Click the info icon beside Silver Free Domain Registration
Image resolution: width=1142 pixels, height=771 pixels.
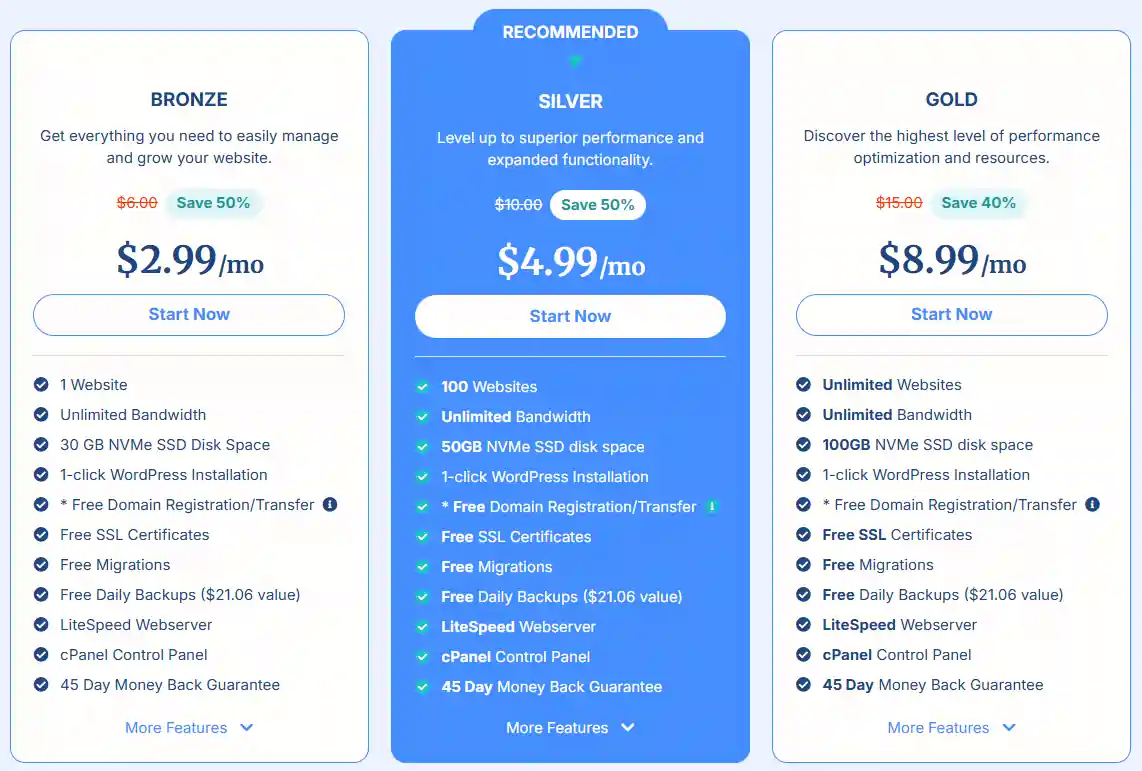point(712,507)
